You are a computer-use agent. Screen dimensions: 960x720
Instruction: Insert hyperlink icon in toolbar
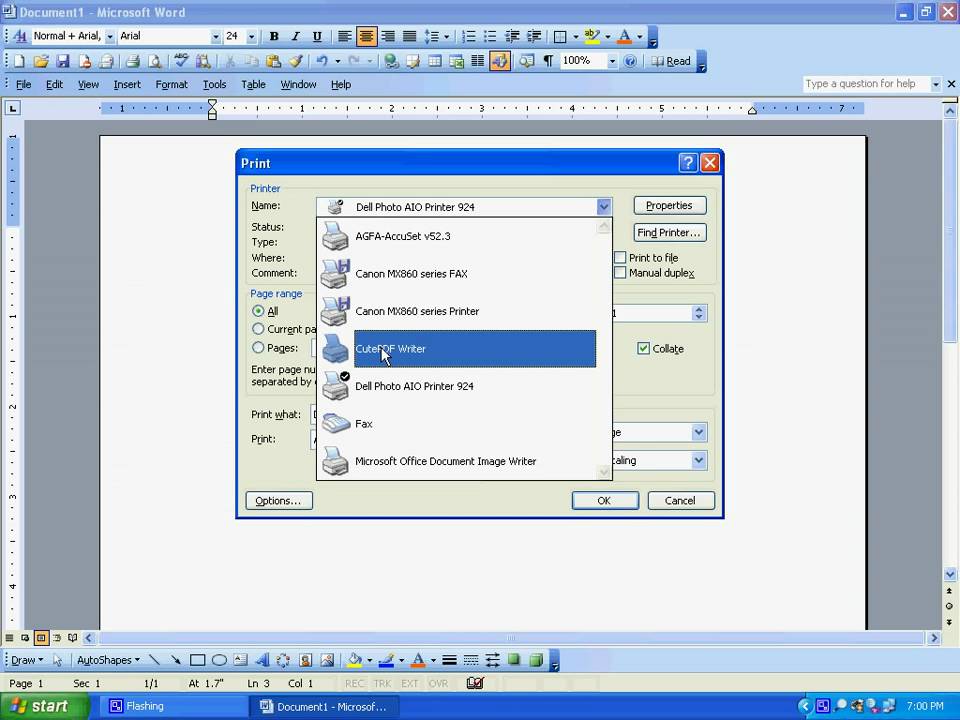[391, 61]
